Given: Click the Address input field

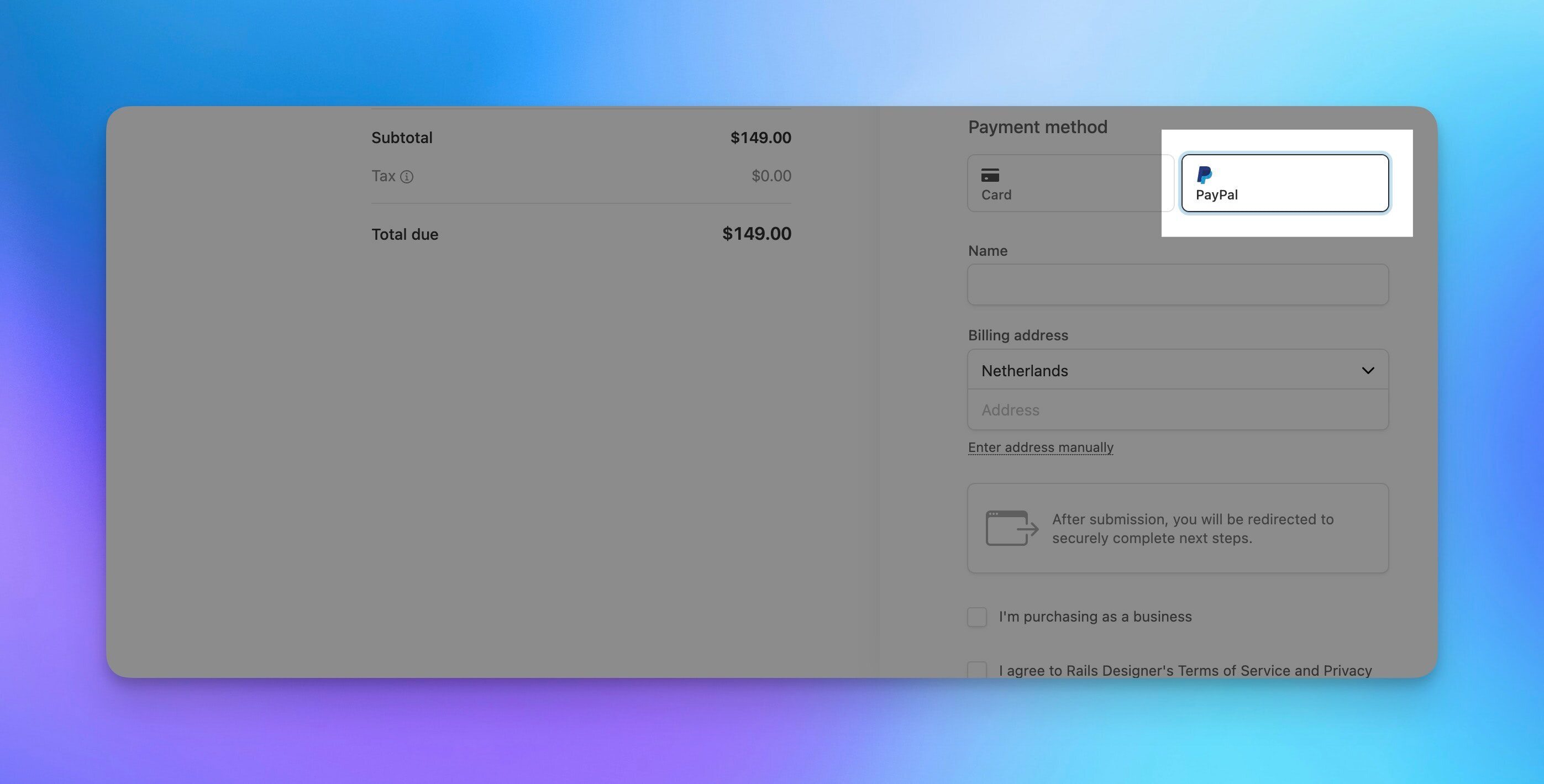Looking at the screenshot, I should click(x=1177, y=410).
